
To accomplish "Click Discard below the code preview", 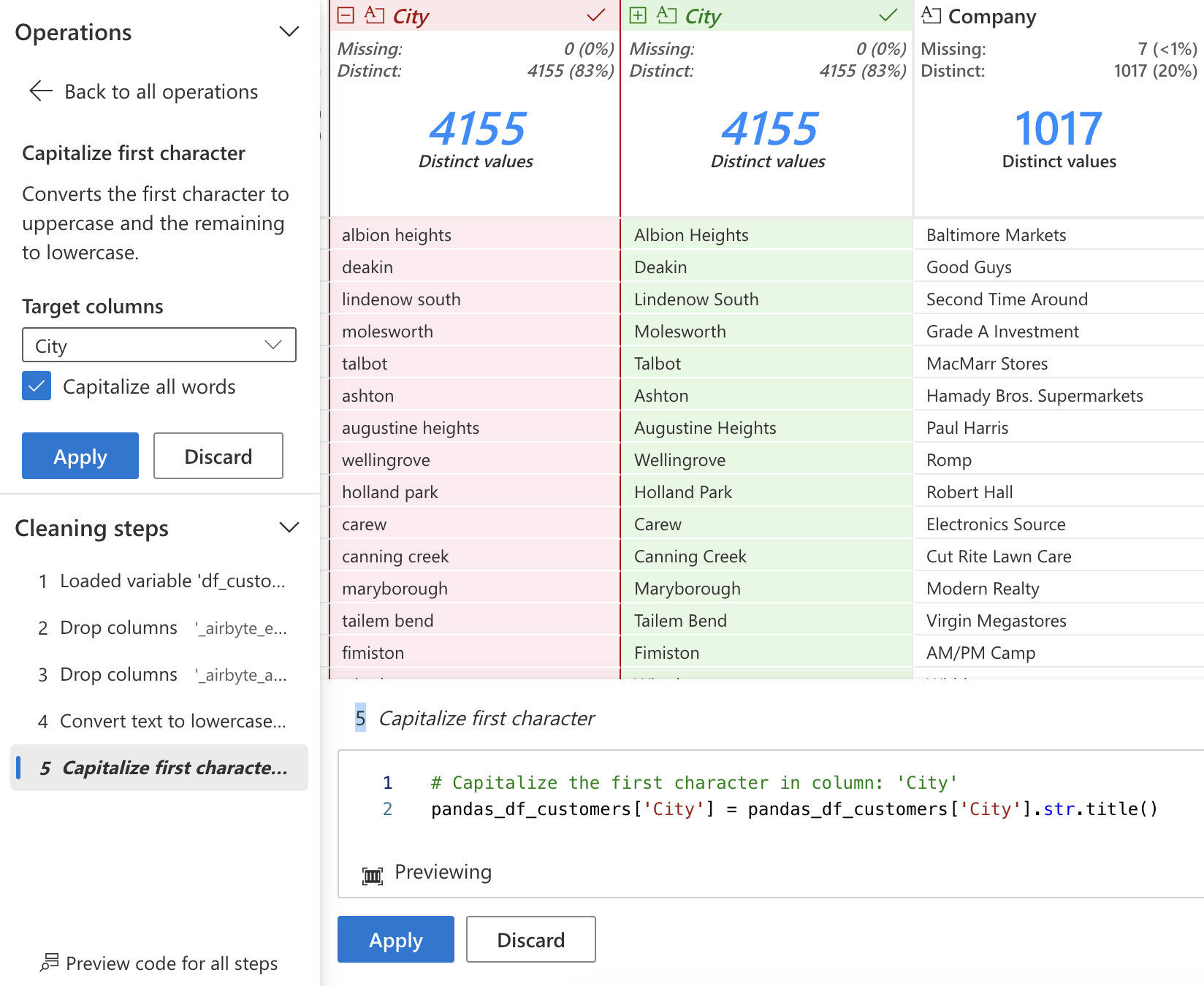I will [530, 939].
